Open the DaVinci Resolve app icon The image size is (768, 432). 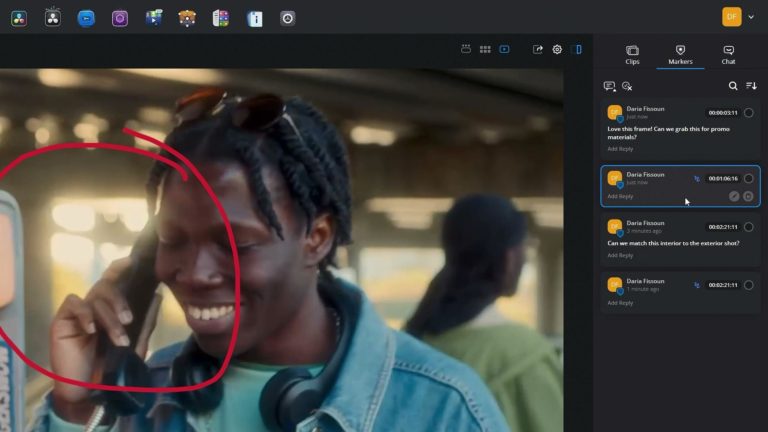click(x=19, y=19)
